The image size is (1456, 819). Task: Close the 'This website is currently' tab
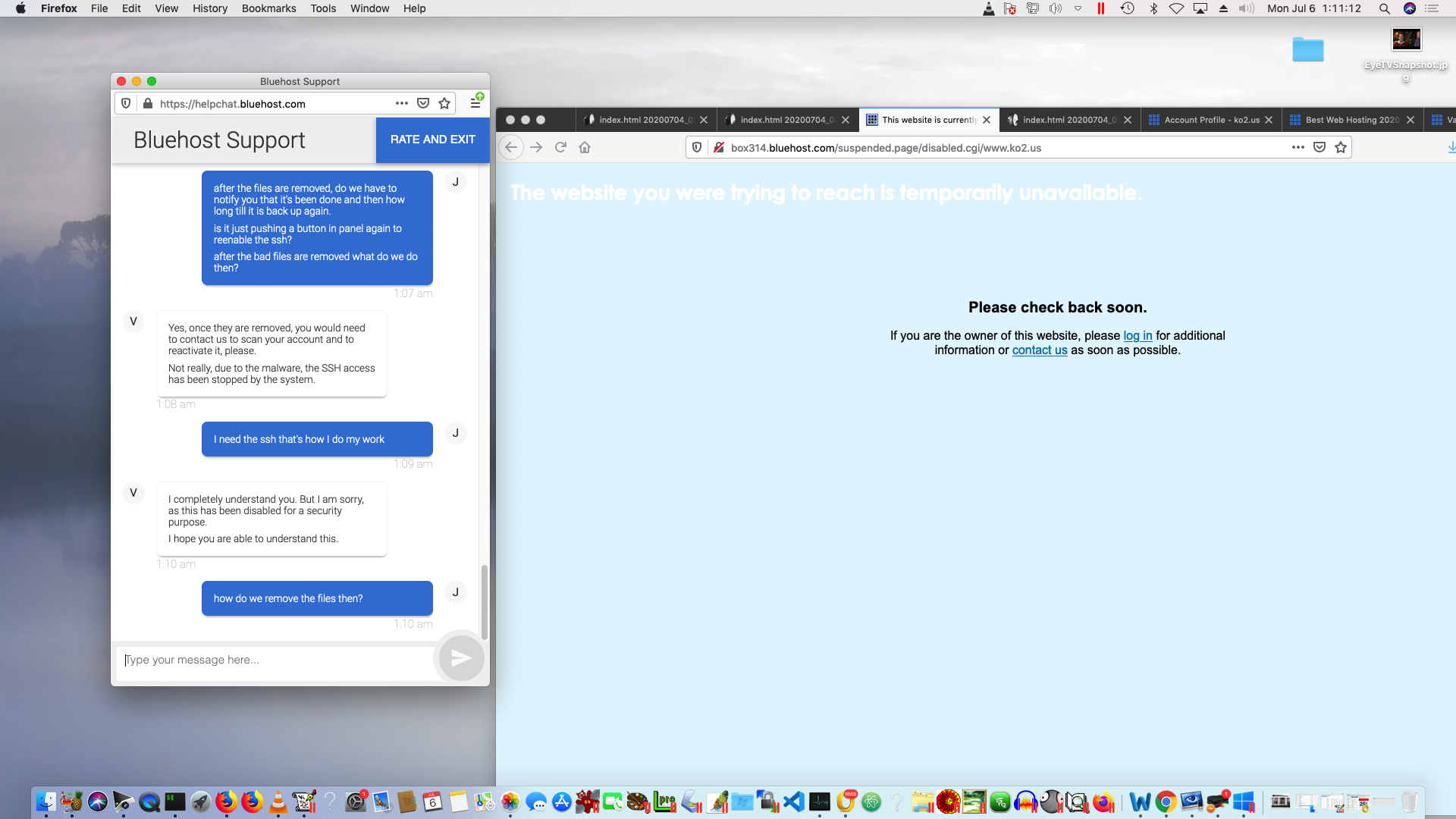pos(987,120)
